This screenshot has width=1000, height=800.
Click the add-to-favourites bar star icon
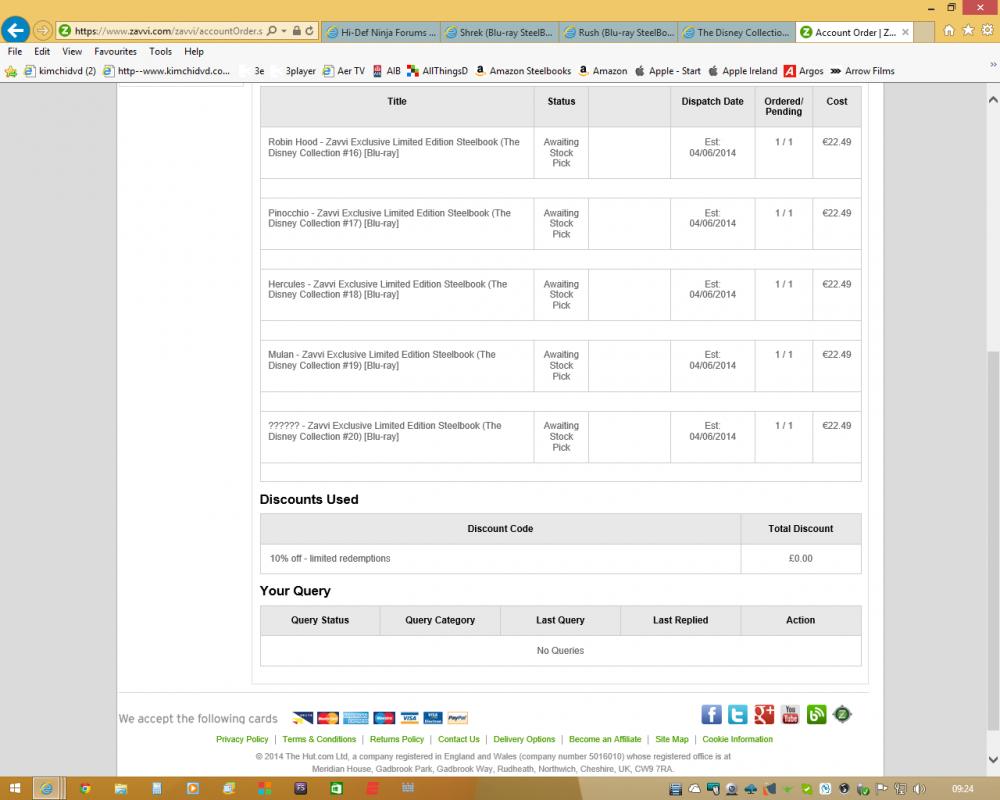(11, 71)
